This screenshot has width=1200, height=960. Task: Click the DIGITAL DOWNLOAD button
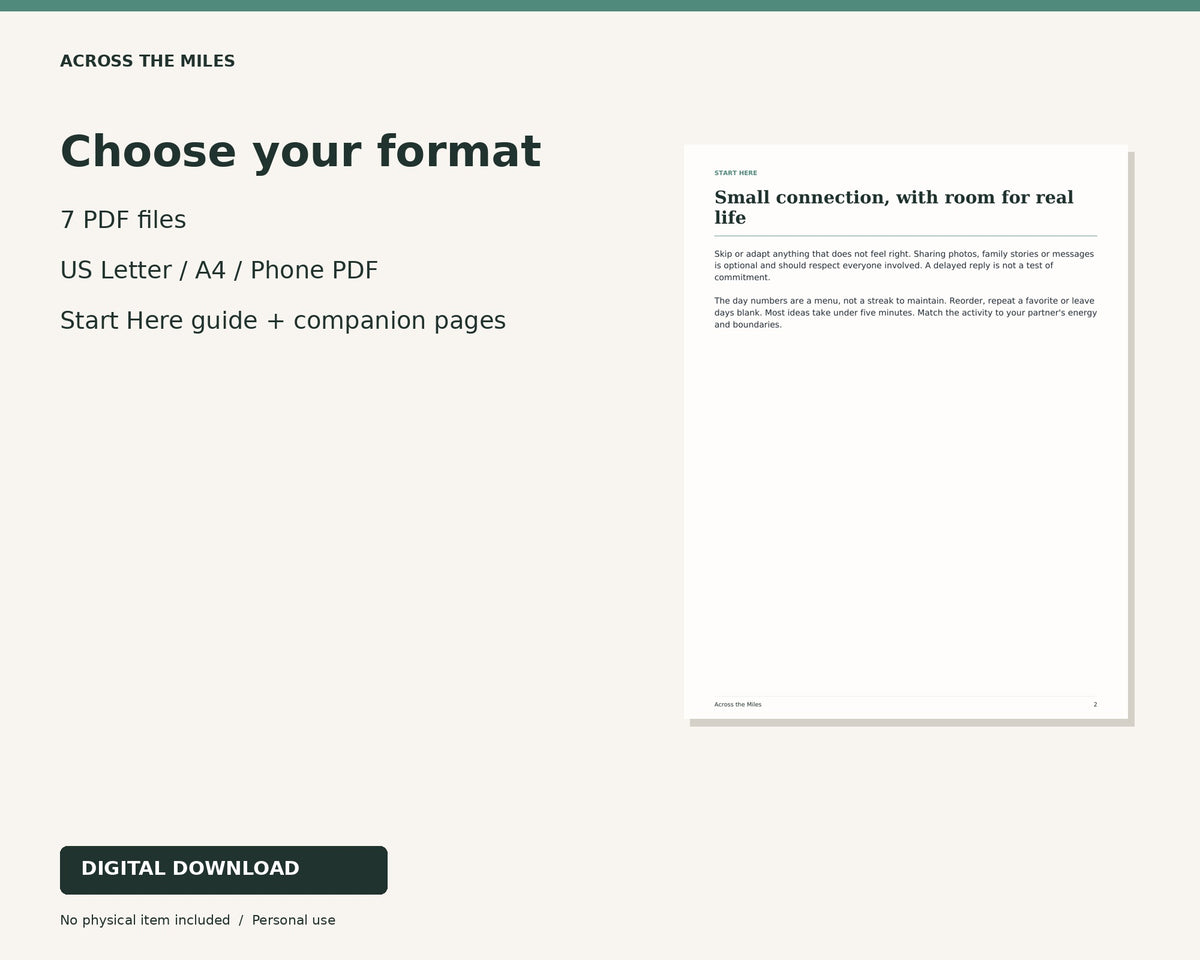pos(223,870)
